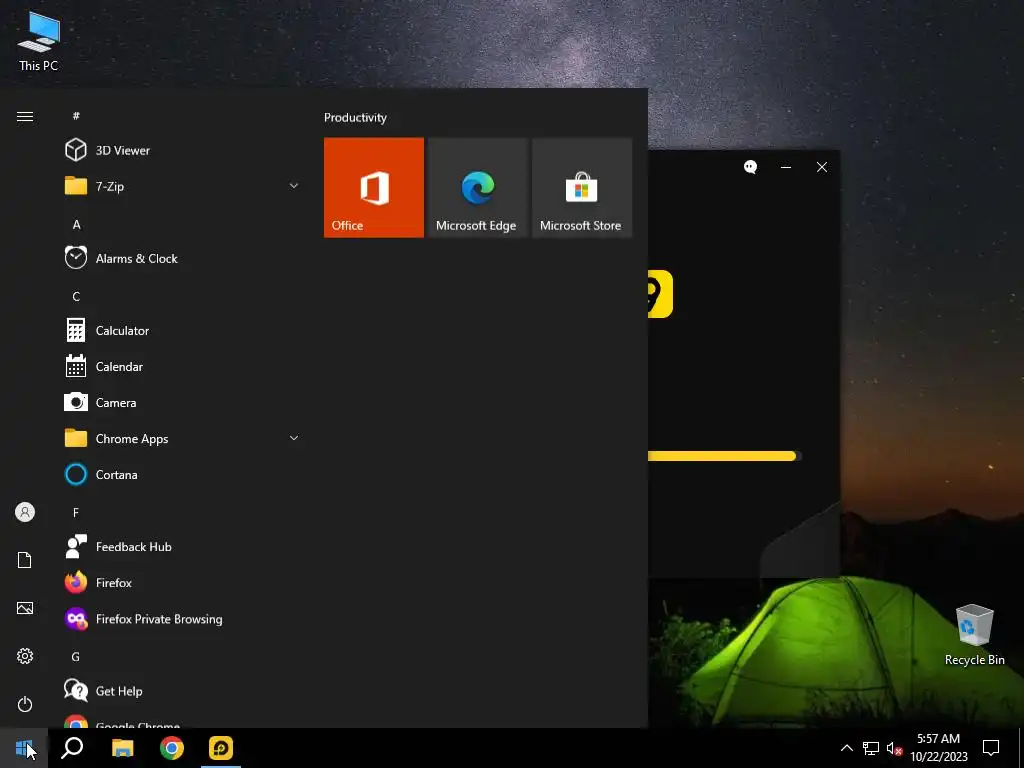Open the user account icon in Start

click(x=25, y=512)
